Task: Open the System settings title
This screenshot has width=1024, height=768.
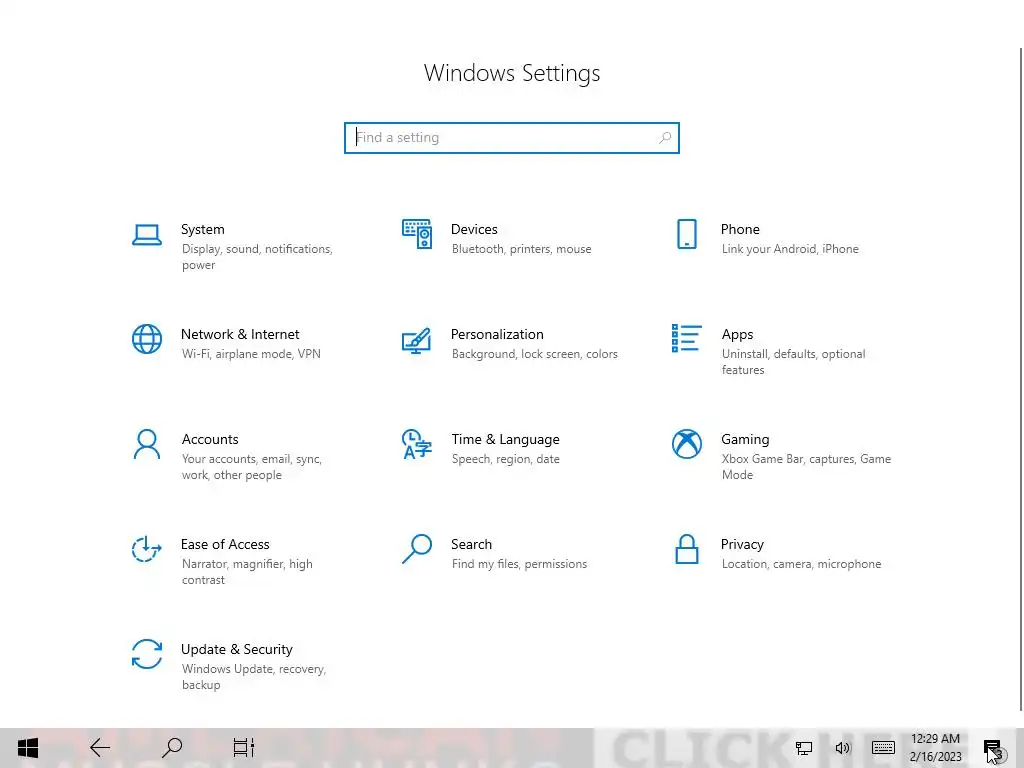Action: (x=202, y=229)
